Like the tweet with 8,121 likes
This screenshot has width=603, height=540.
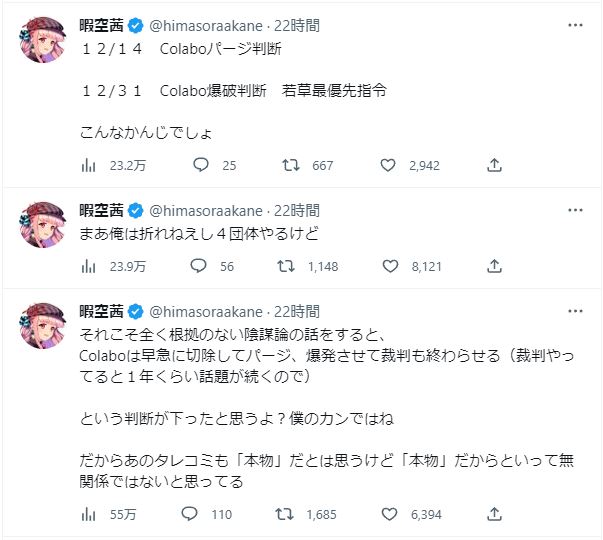[388, 266]
